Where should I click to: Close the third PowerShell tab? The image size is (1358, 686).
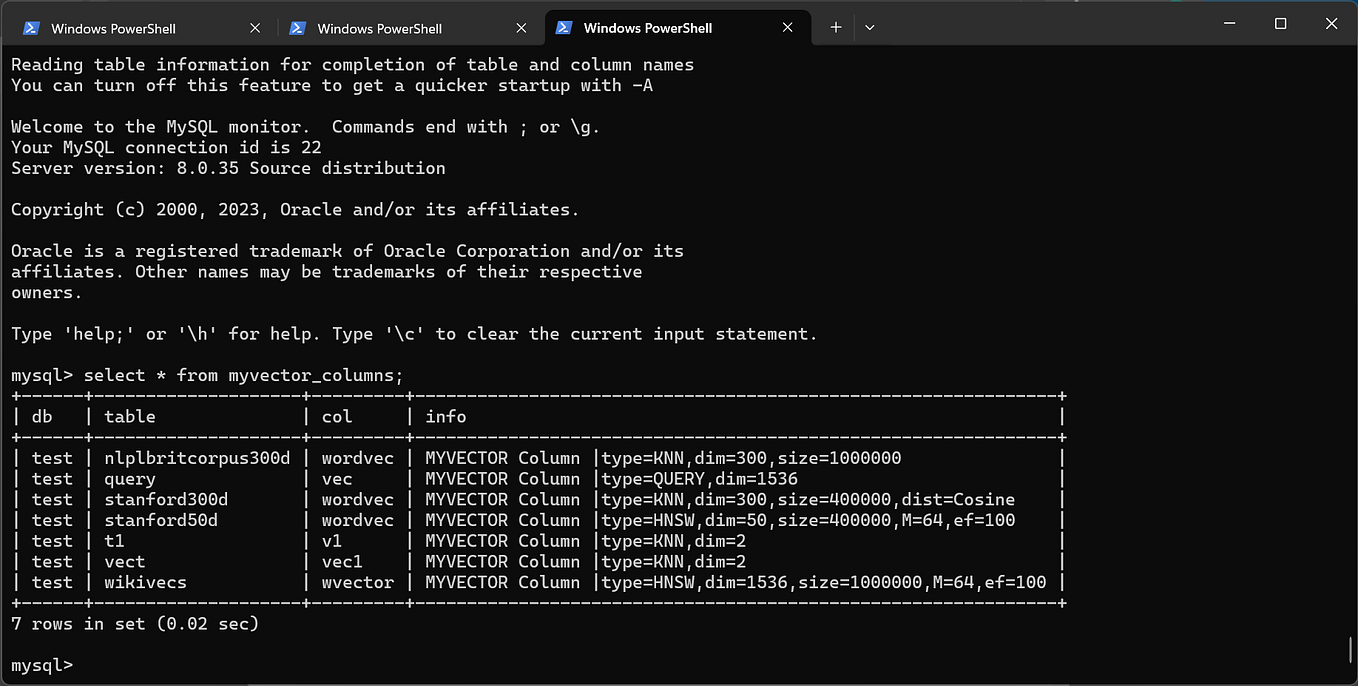pyautogui.click(x=788, y=28)
